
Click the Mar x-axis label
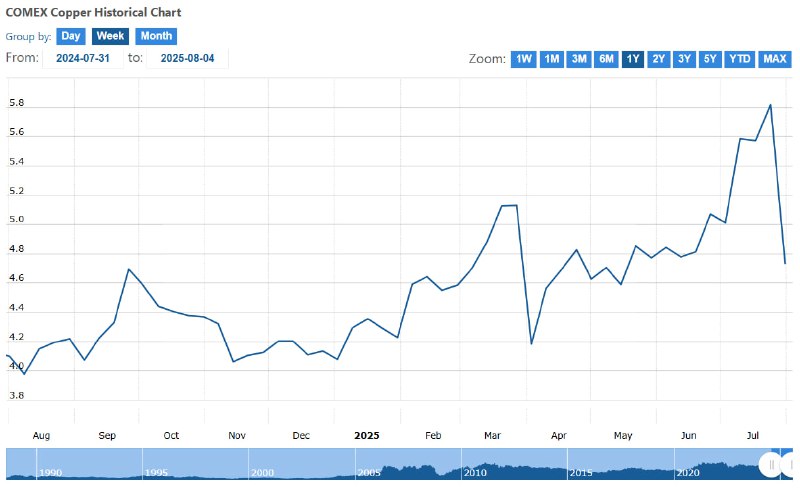492,436
